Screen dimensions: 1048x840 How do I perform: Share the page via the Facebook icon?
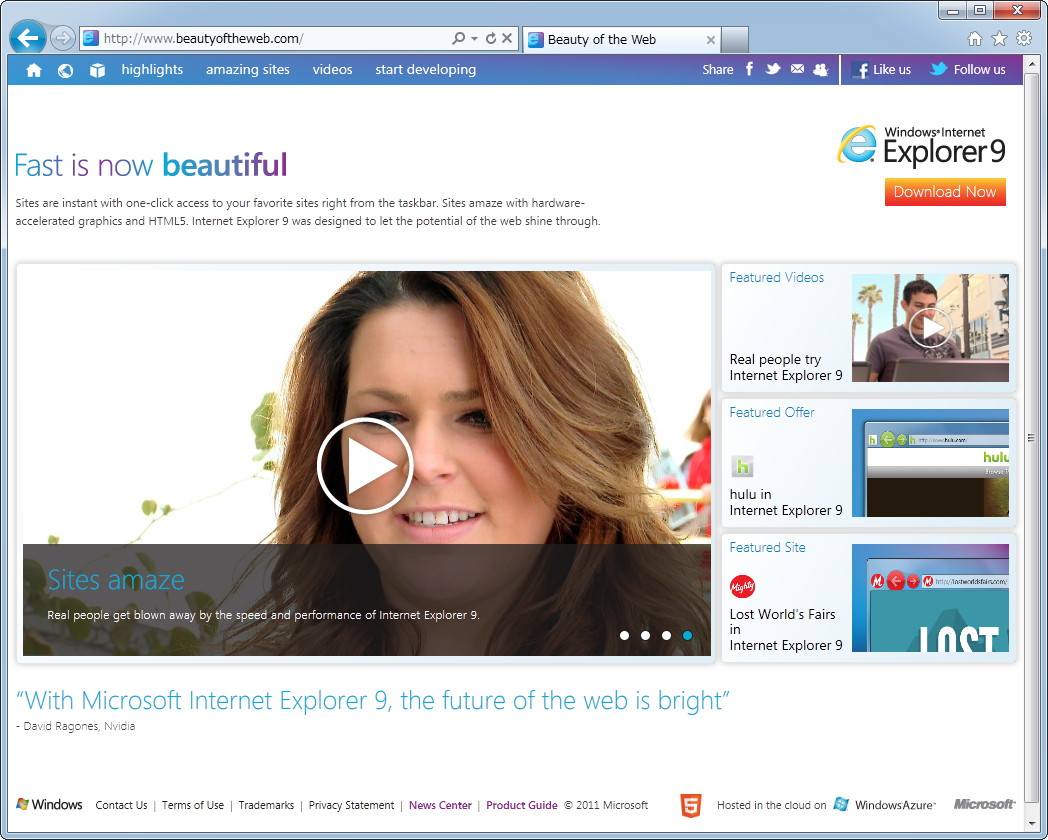point(748,69)
